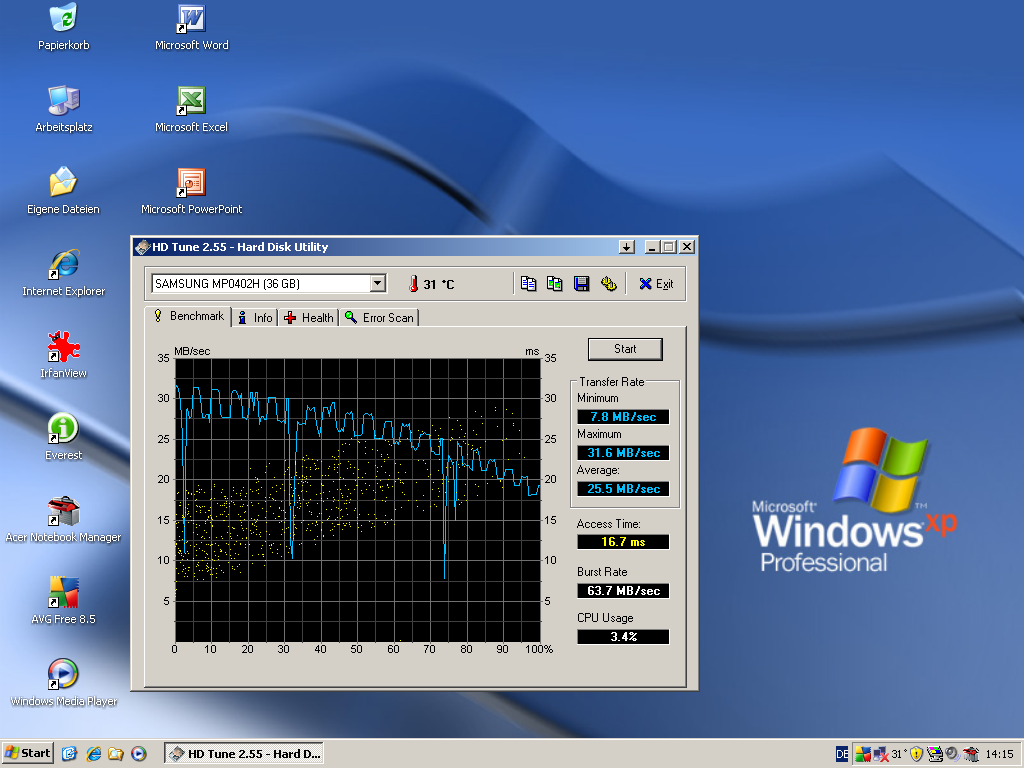Switch to the Health tab
This screenshot has height=768, width=1024.
(x=308, y=317)
